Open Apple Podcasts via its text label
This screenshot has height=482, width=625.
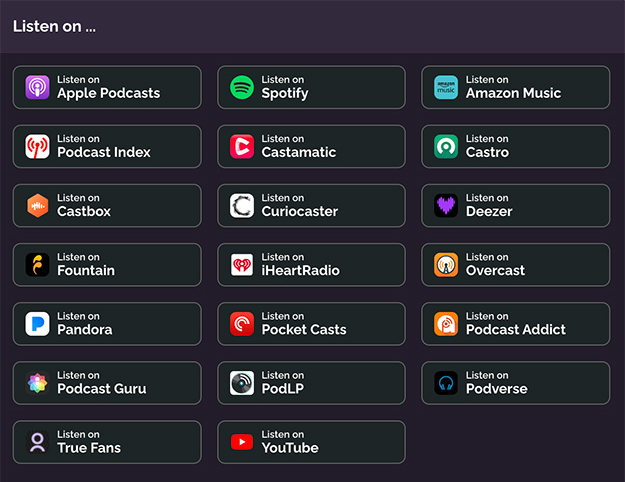click(108, 93)
